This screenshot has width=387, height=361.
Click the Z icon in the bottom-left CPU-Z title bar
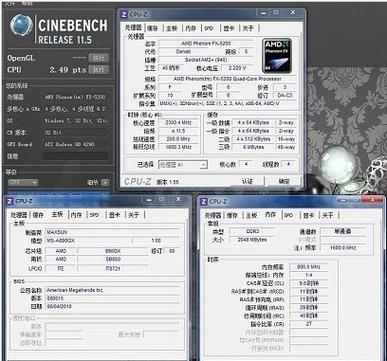point(10,201)
